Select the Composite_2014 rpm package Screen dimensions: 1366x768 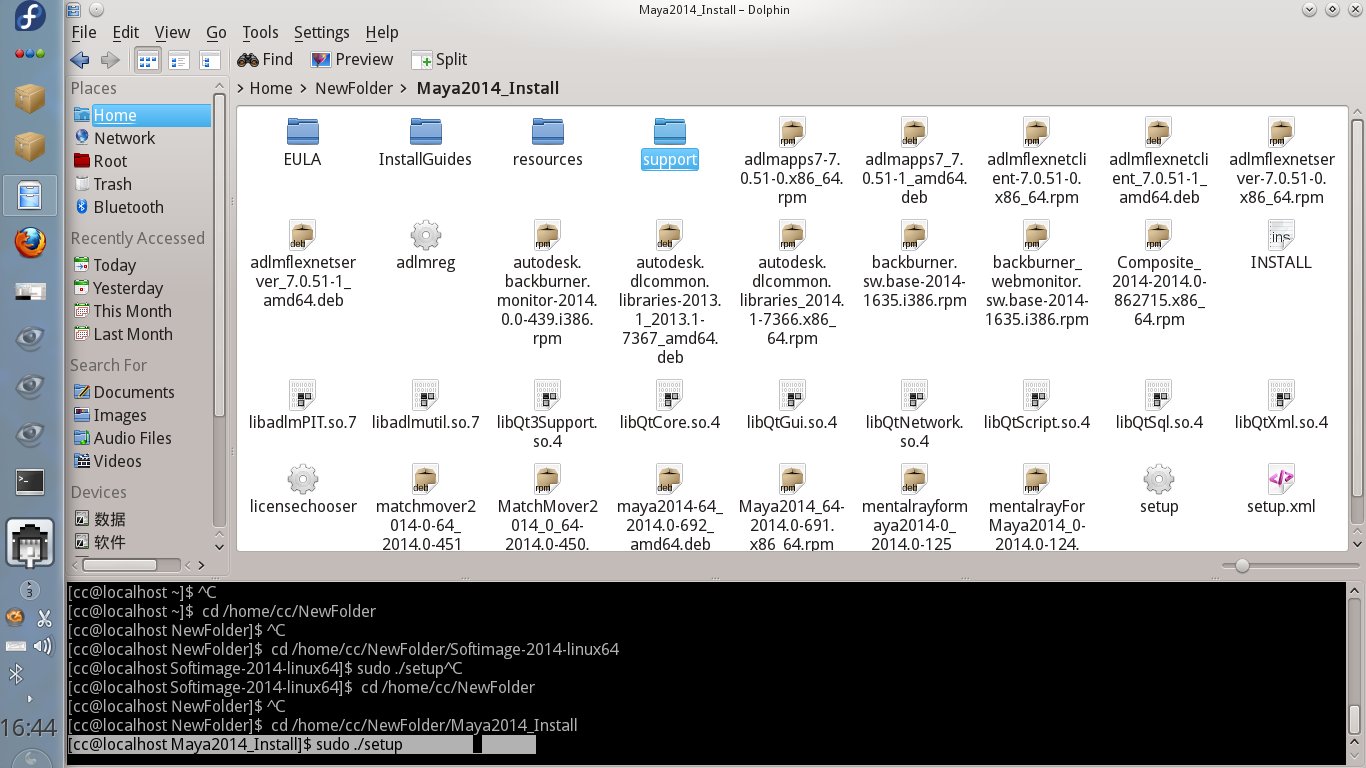click(1159, 273)
